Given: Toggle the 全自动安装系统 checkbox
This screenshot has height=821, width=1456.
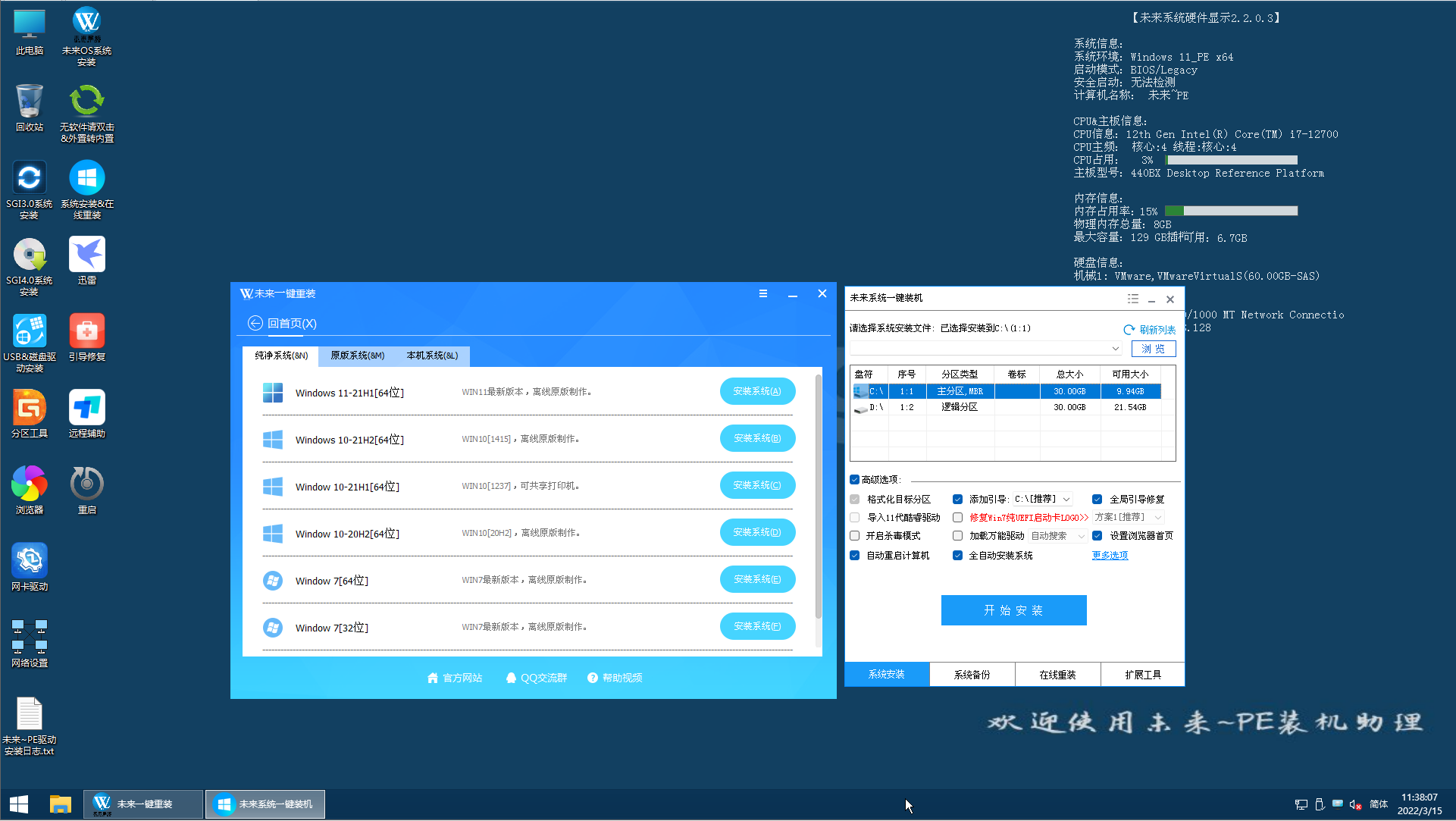Looking at the screenshot, I should tap(957, 556).
